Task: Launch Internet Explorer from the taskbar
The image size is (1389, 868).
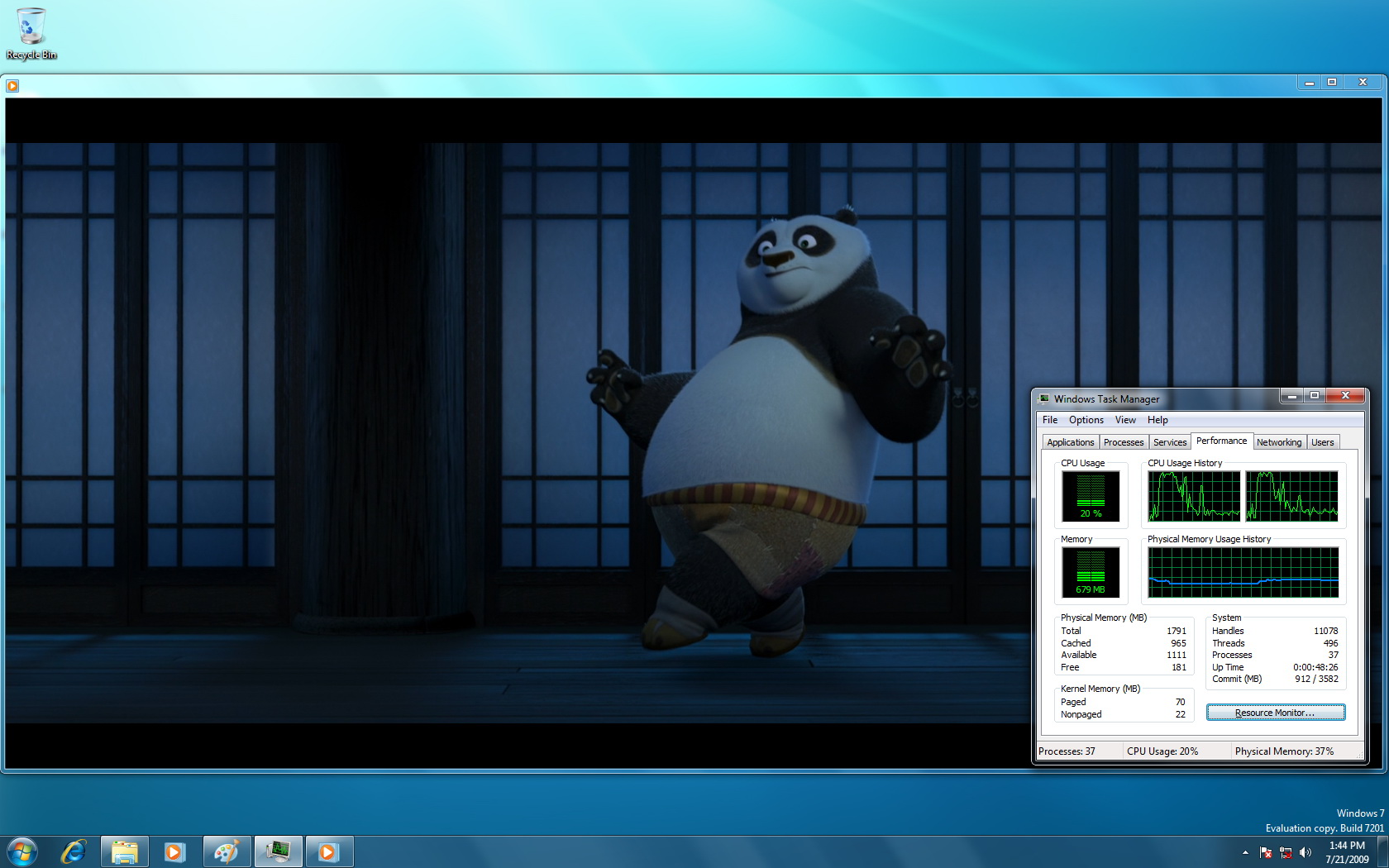Action: click(74, 851)
